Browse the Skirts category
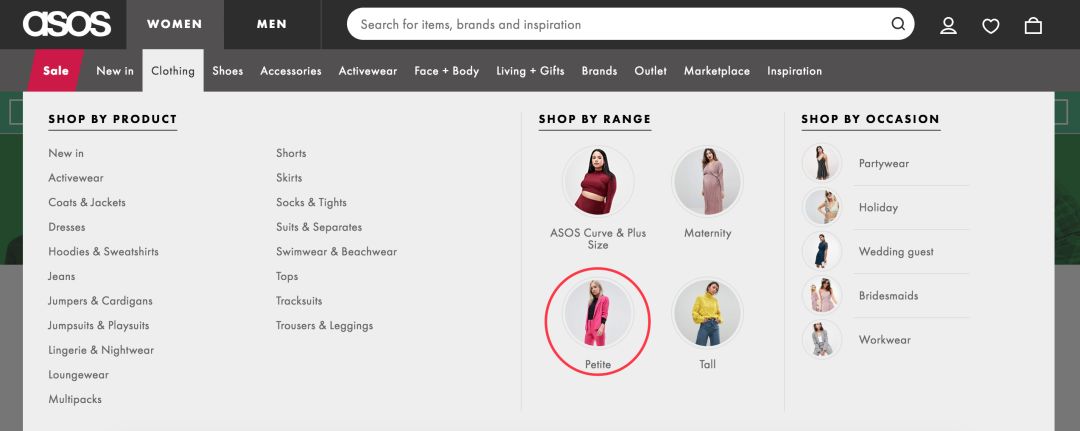This screenshot has width=1080, height=431. tap(289, 178)
